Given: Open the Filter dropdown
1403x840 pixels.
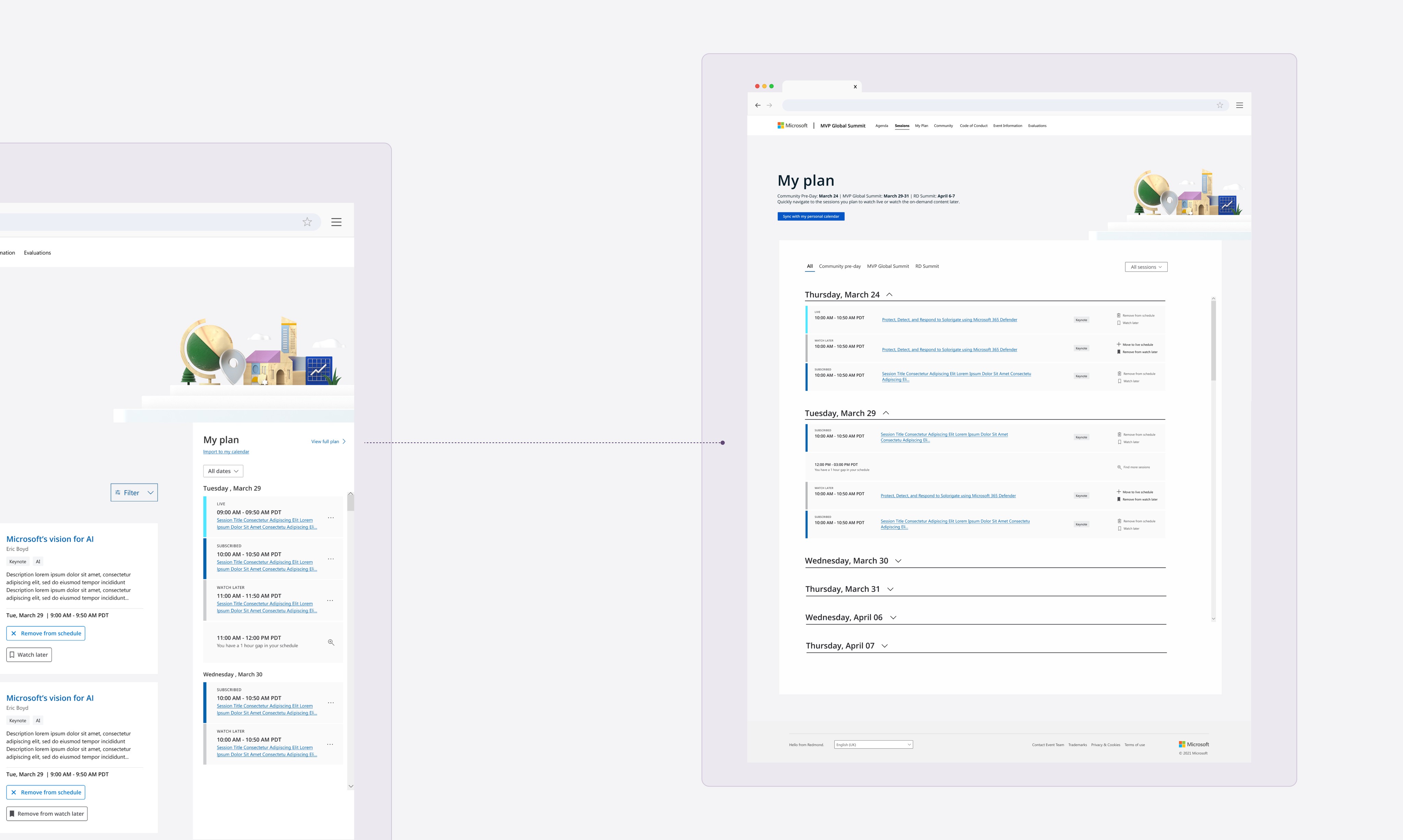Looking at the screenshot, I should [x=134, y=492].
